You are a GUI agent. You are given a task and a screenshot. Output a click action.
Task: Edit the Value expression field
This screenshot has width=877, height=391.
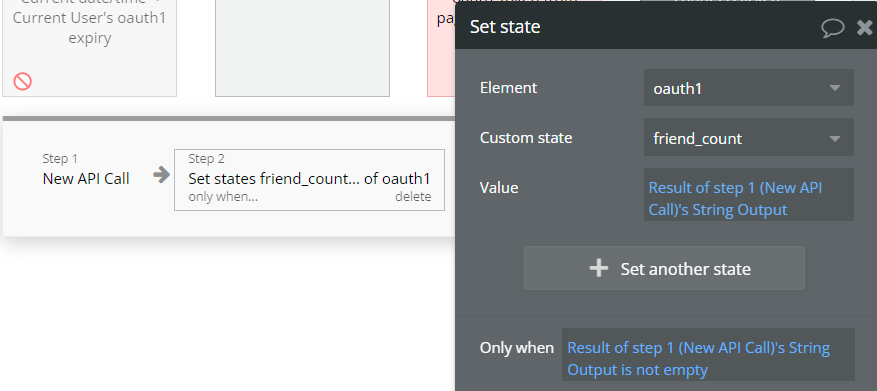(748, 195)
